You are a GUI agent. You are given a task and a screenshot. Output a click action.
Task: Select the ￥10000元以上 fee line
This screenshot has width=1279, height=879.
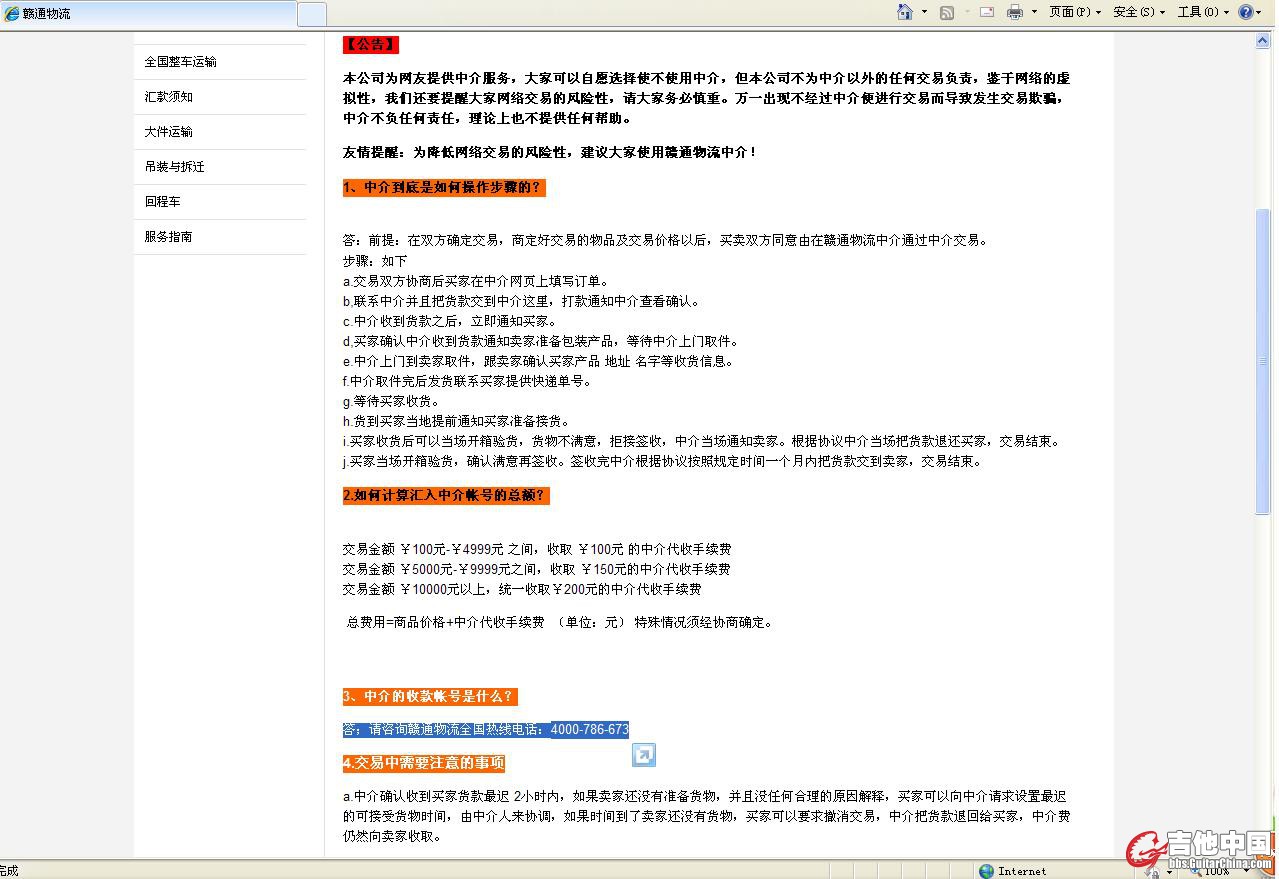(x=522, y=590)
